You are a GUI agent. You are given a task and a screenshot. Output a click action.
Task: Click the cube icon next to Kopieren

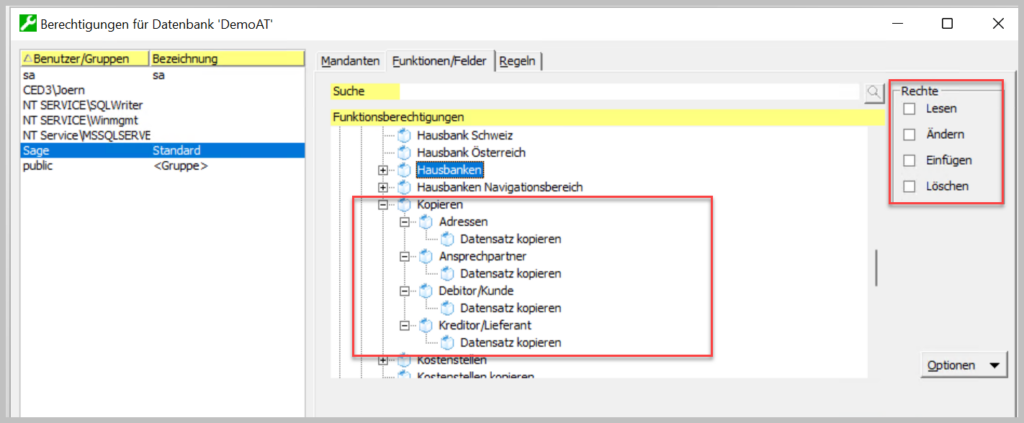coord(404,204)
